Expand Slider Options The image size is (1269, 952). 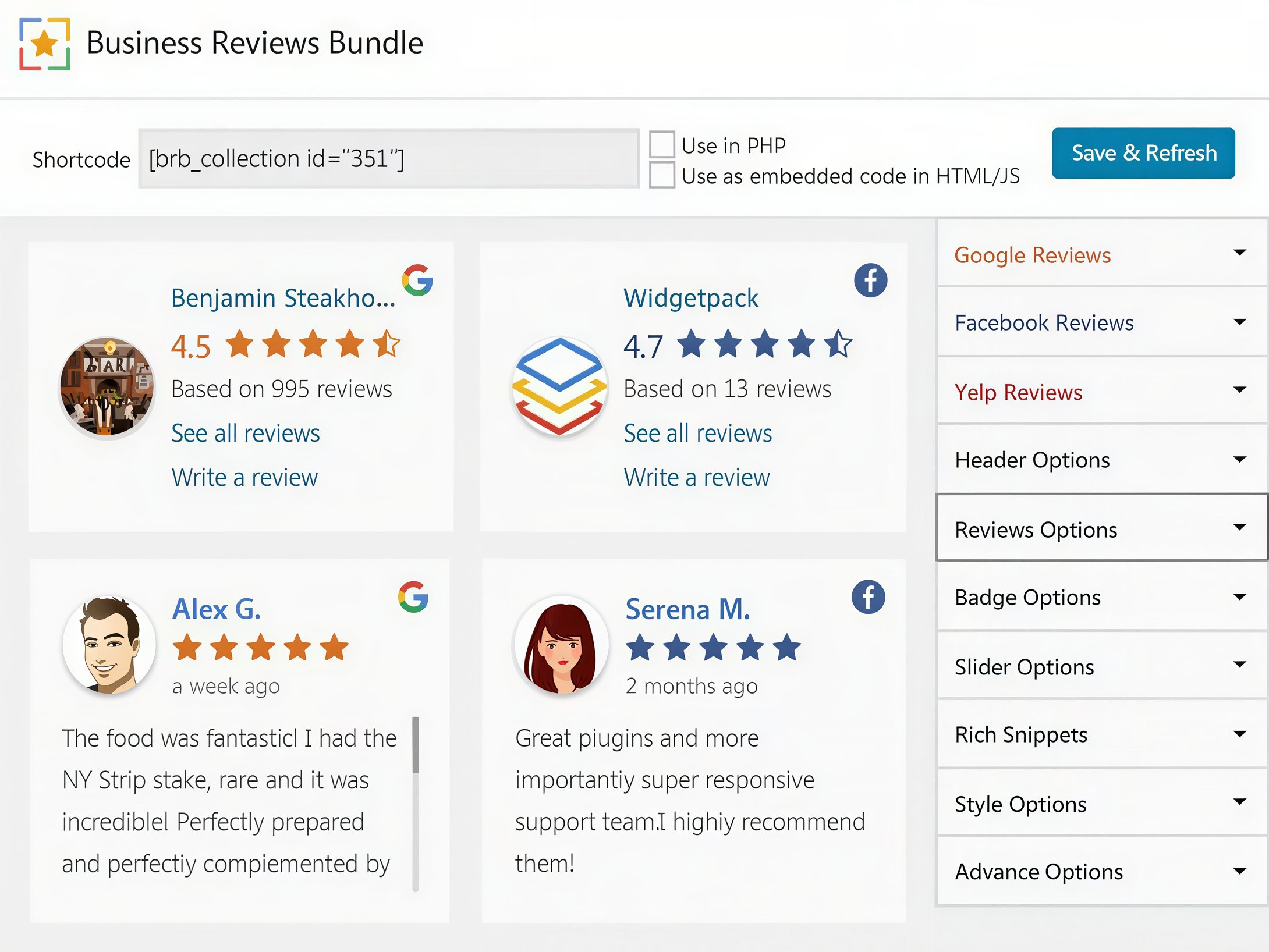pos(1101,666)
